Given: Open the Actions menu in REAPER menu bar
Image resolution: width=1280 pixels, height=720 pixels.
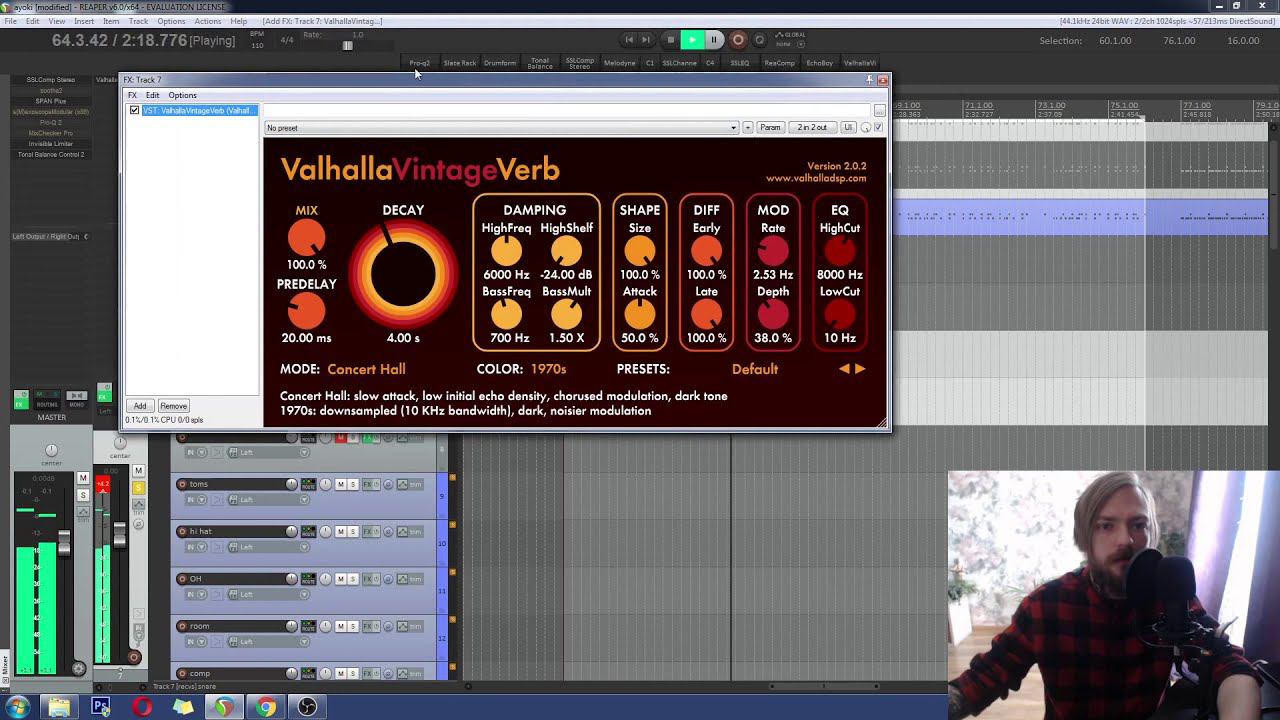Looking at the screenshot, I should (x=208, y=21).
